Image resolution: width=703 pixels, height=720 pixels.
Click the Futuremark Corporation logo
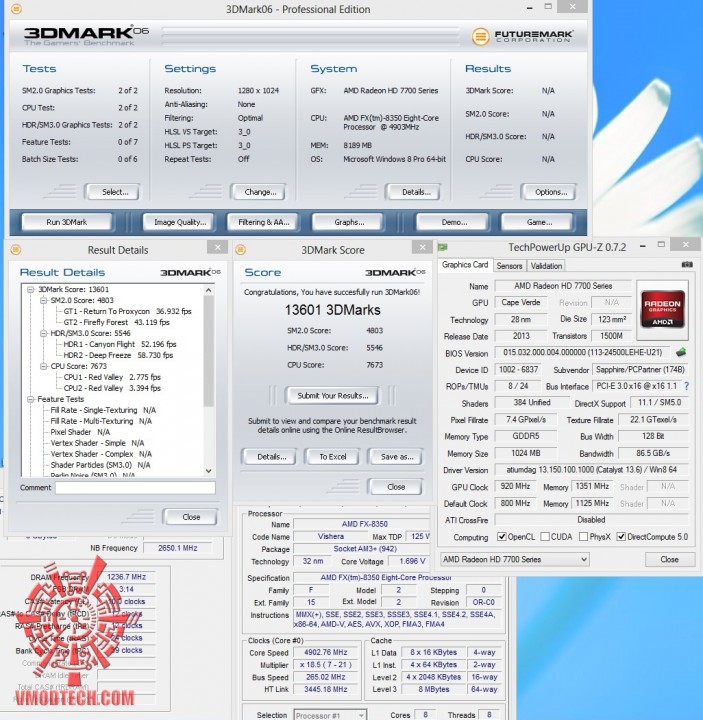coord(522,36)
